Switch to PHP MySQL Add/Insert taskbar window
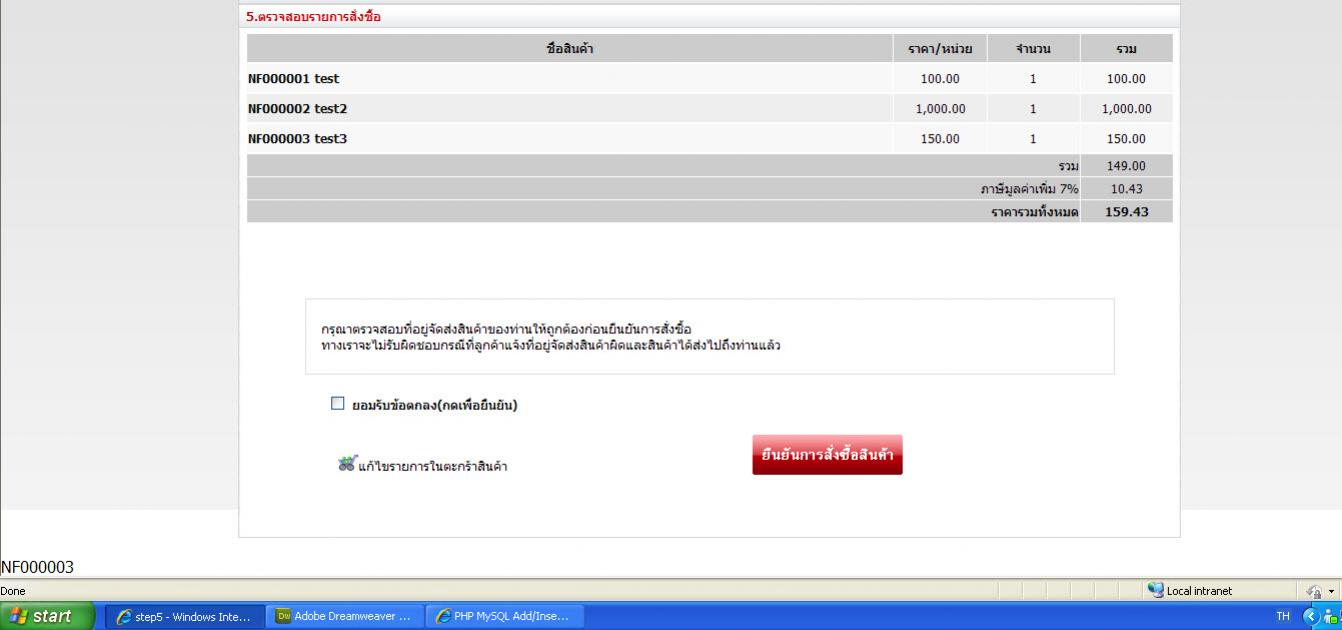The width and height of the screenshot is (1342, 630). (506, 616)
